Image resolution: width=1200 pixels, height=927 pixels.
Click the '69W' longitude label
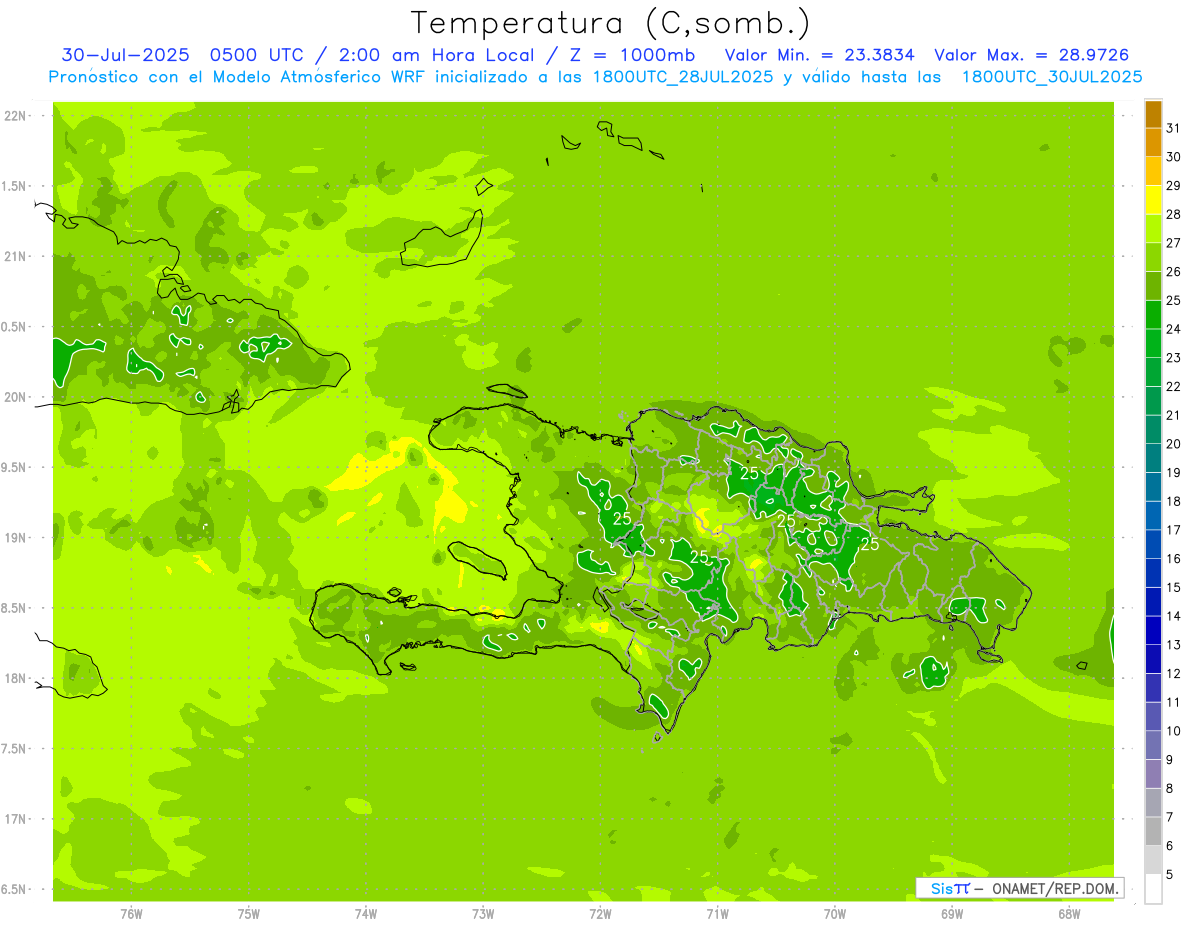point(952,914)
